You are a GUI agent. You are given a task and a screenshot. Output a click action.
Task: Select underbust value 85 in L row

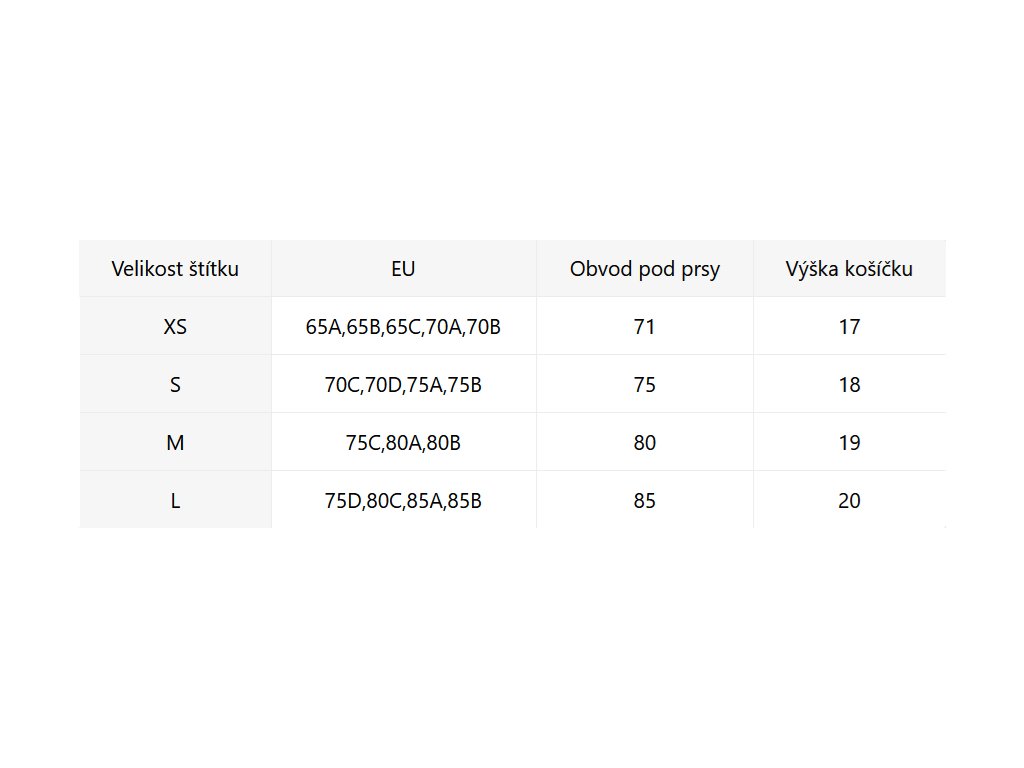click(x=645, y=501)
